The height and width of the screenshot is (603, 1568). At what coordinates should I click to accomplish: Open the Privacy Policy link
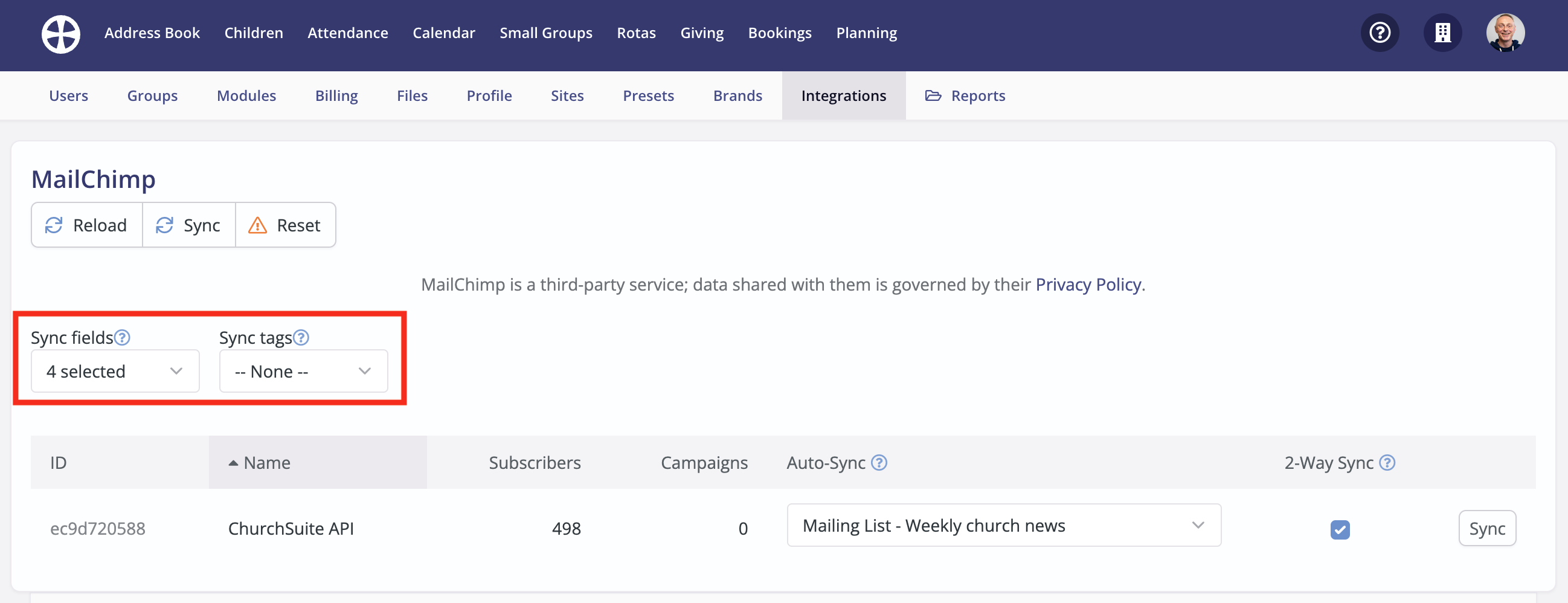[1088, 285]
